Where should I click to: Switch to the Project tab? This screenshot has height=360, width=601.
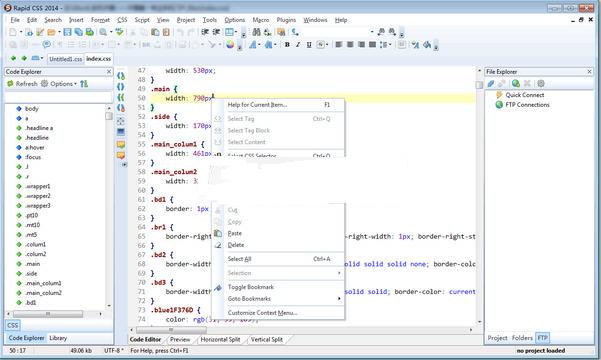point(497,338)
